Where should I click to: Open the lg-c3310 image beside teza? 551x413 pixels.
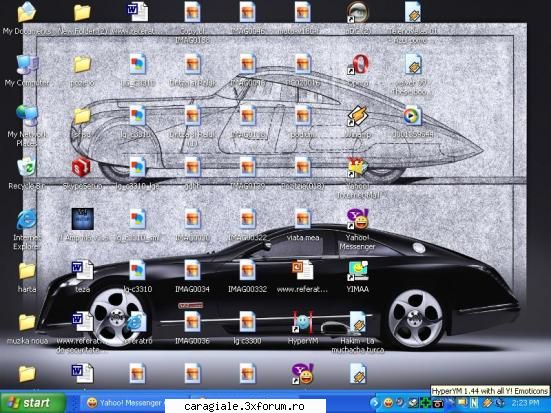pos(137,271)
